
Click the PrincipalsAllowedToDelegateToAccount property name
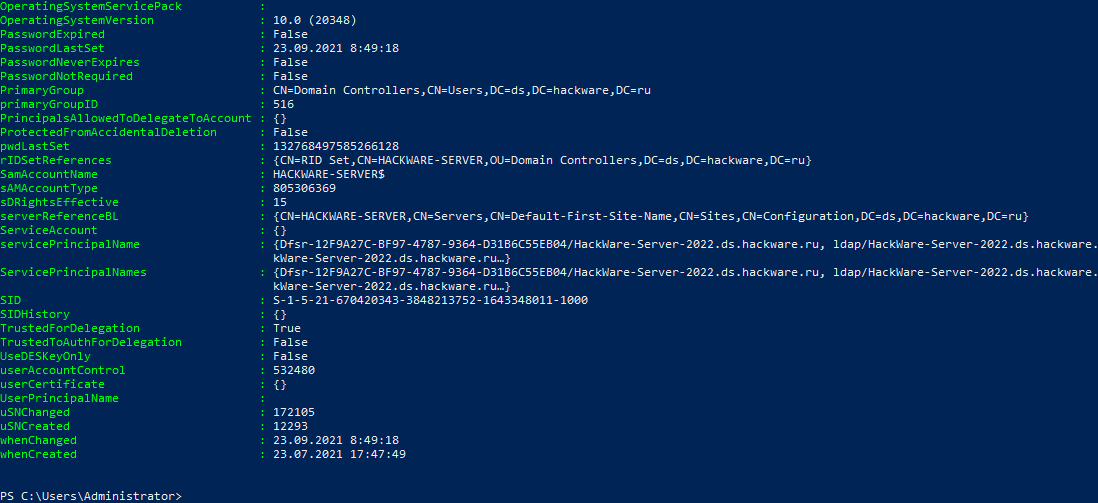coord(125,118)
